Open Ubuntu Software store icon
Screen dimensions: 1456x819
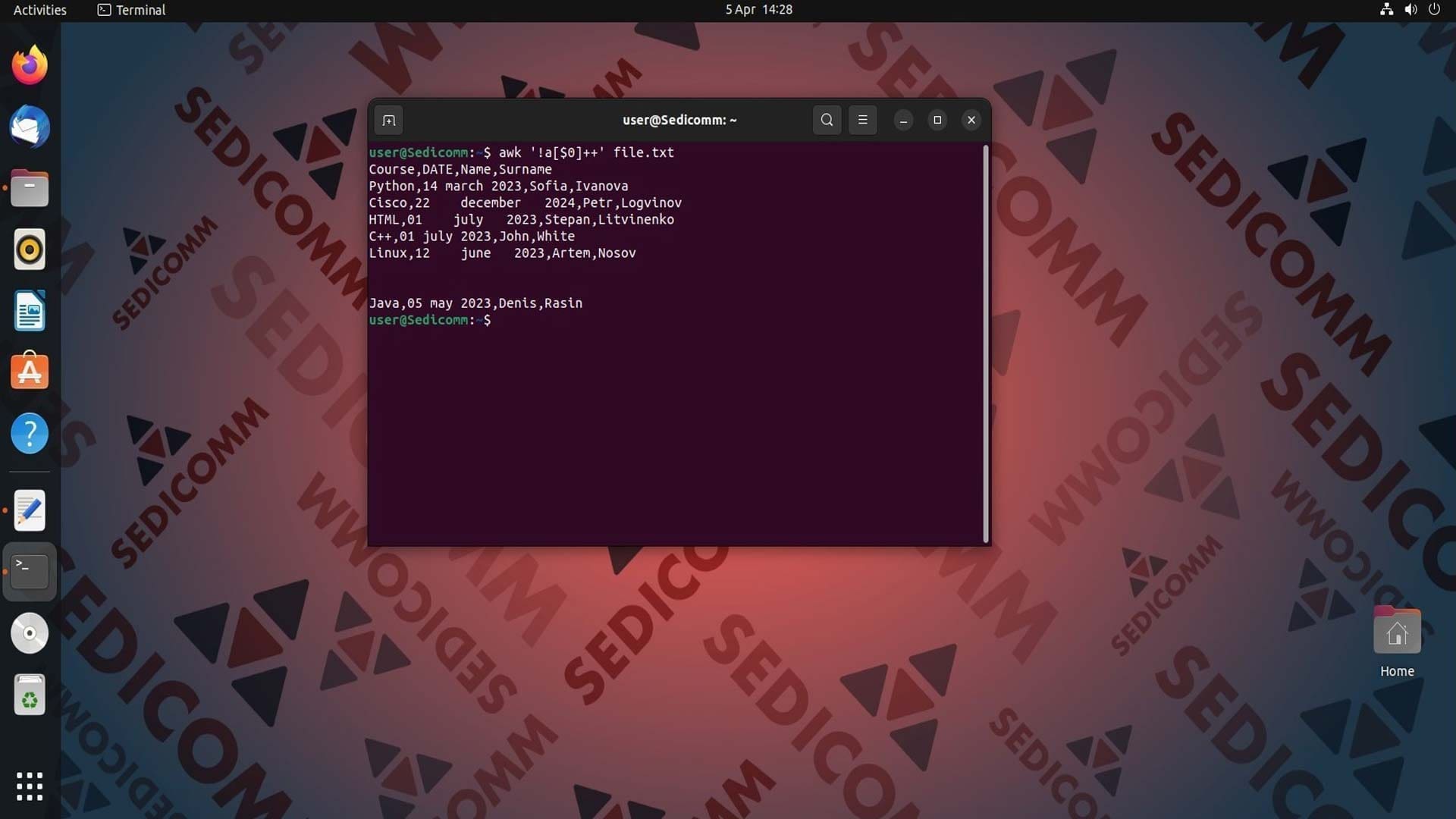coord(30,372)
